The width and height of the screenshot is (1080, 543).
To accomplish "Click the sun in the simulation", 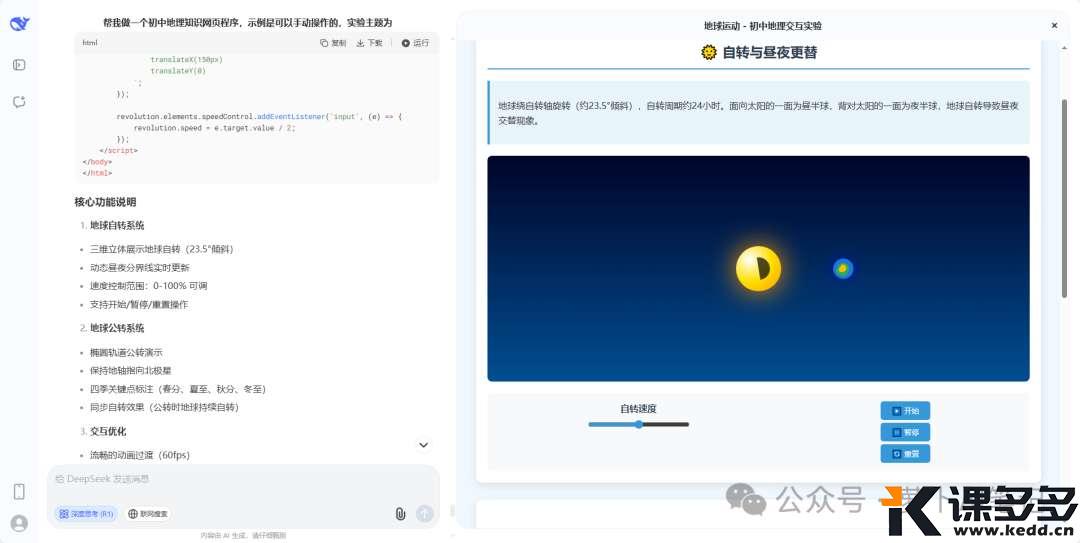I will click(758, 269).
